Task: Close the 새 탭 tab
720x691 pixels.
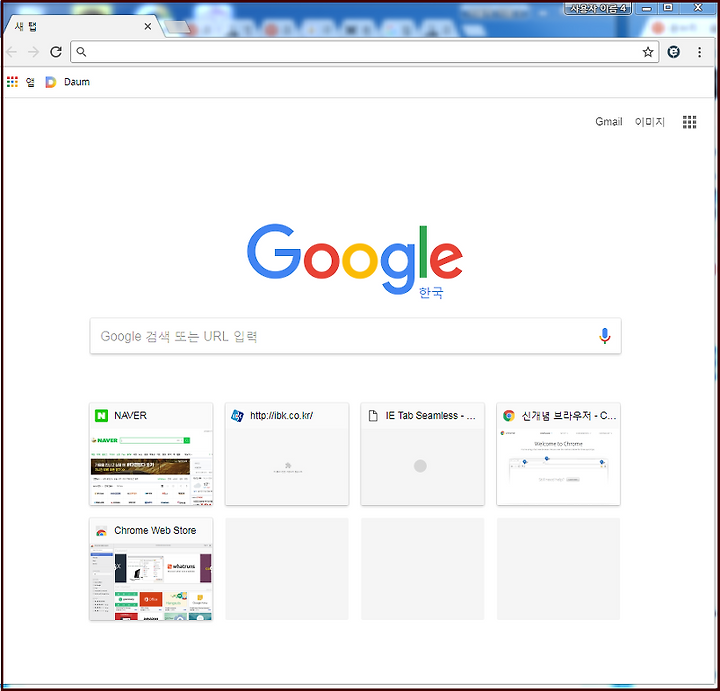Action: pyautogui.click(x=148, y=27)
